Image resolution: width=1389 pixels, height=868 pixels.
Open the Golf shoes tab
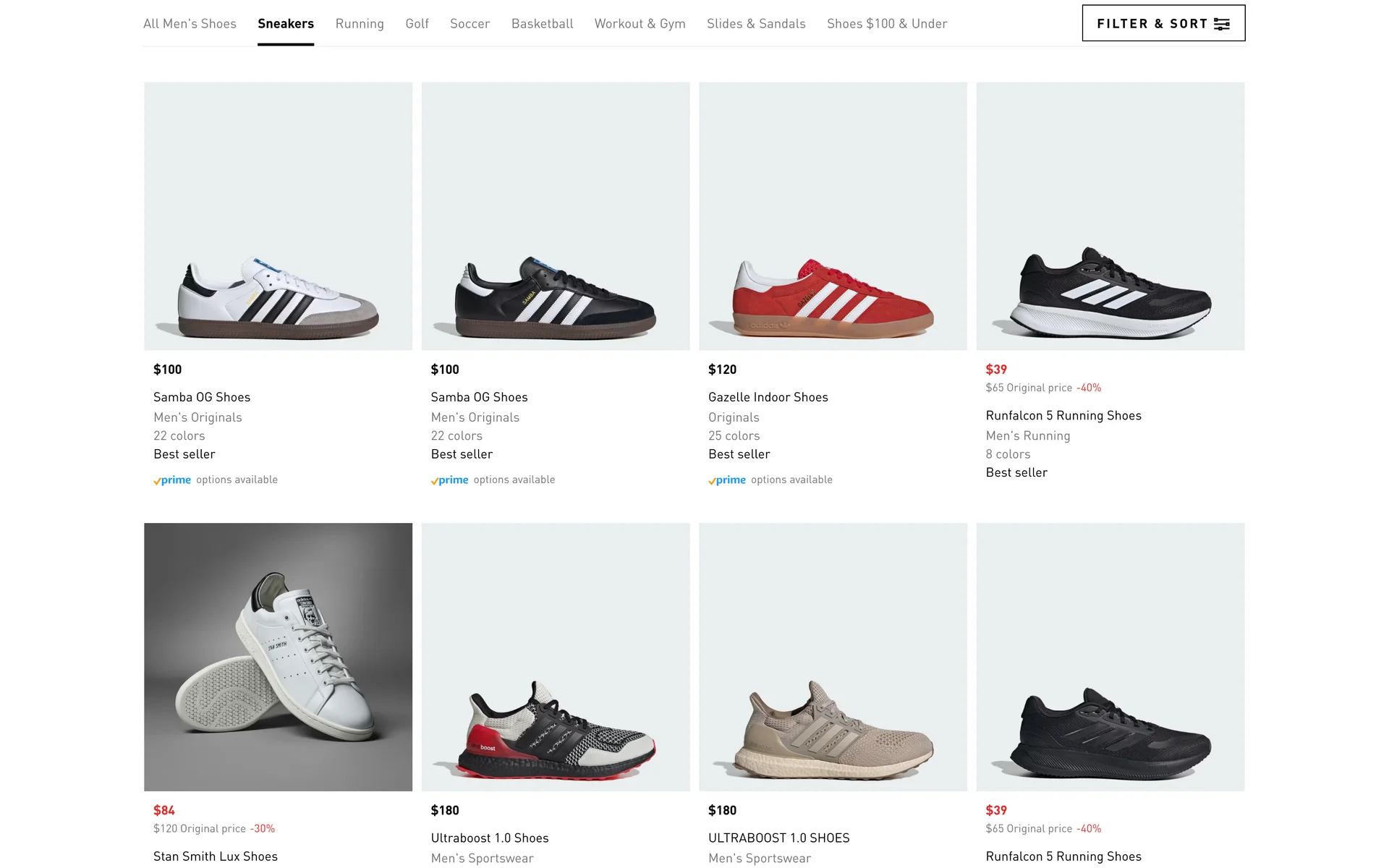coord(417,24)
